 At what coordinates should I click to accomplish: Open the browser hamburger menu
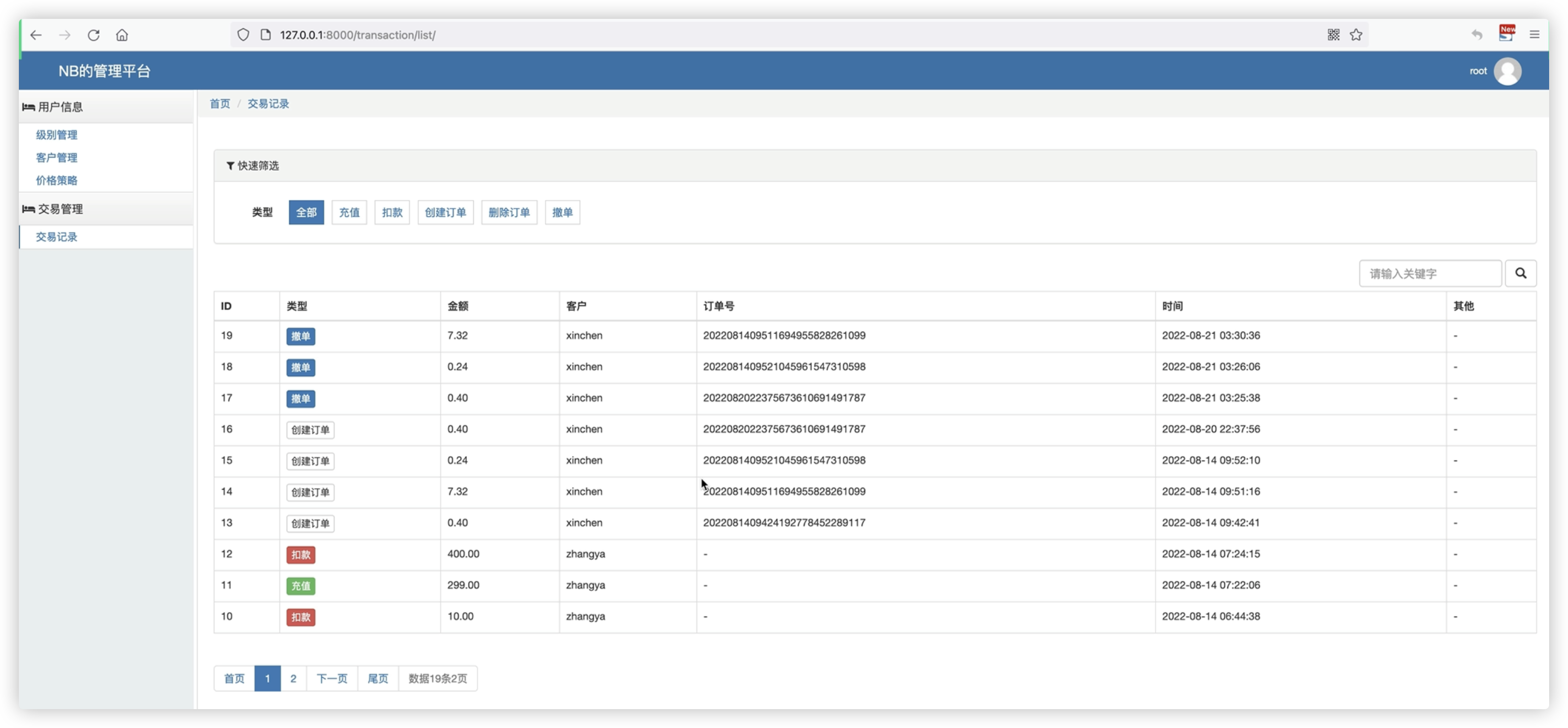point(1534,35)
